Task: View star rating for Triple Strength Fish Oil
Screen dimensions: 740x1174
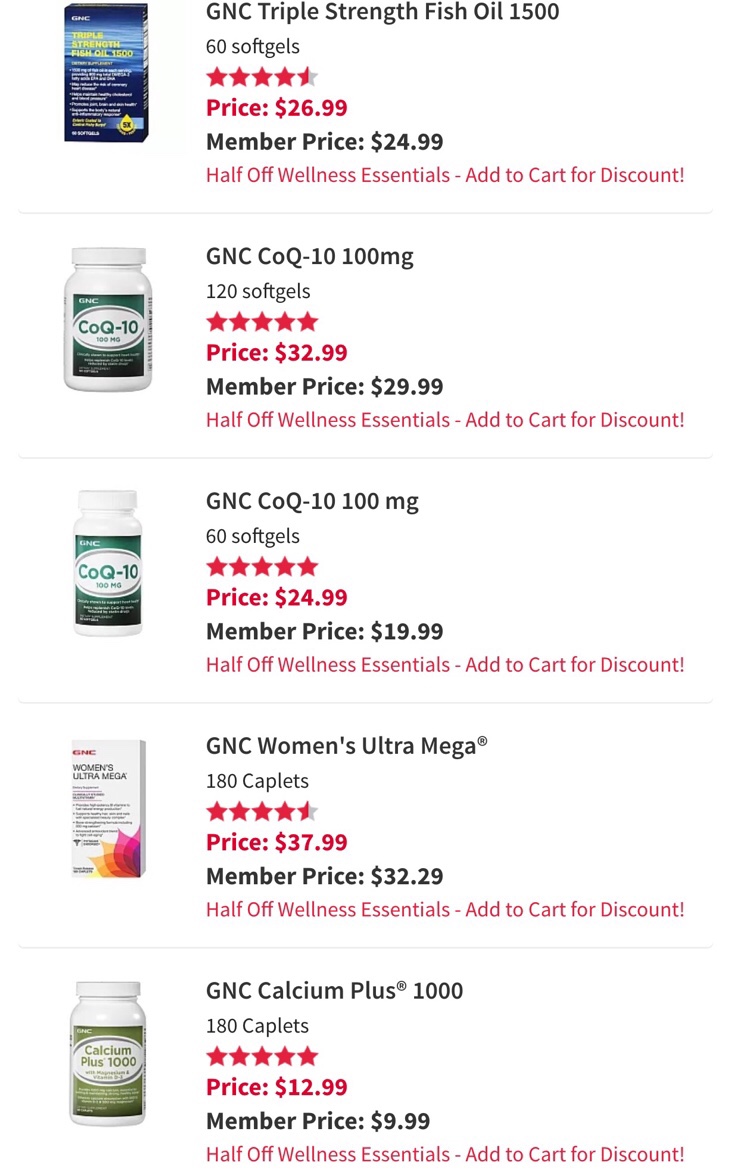Action: click(262, 76)
